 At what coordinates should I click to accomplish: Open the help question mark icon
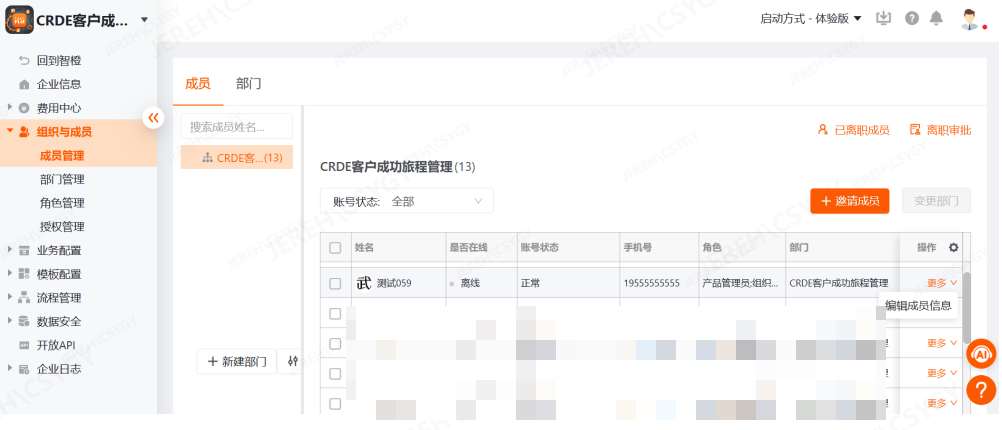911,18
